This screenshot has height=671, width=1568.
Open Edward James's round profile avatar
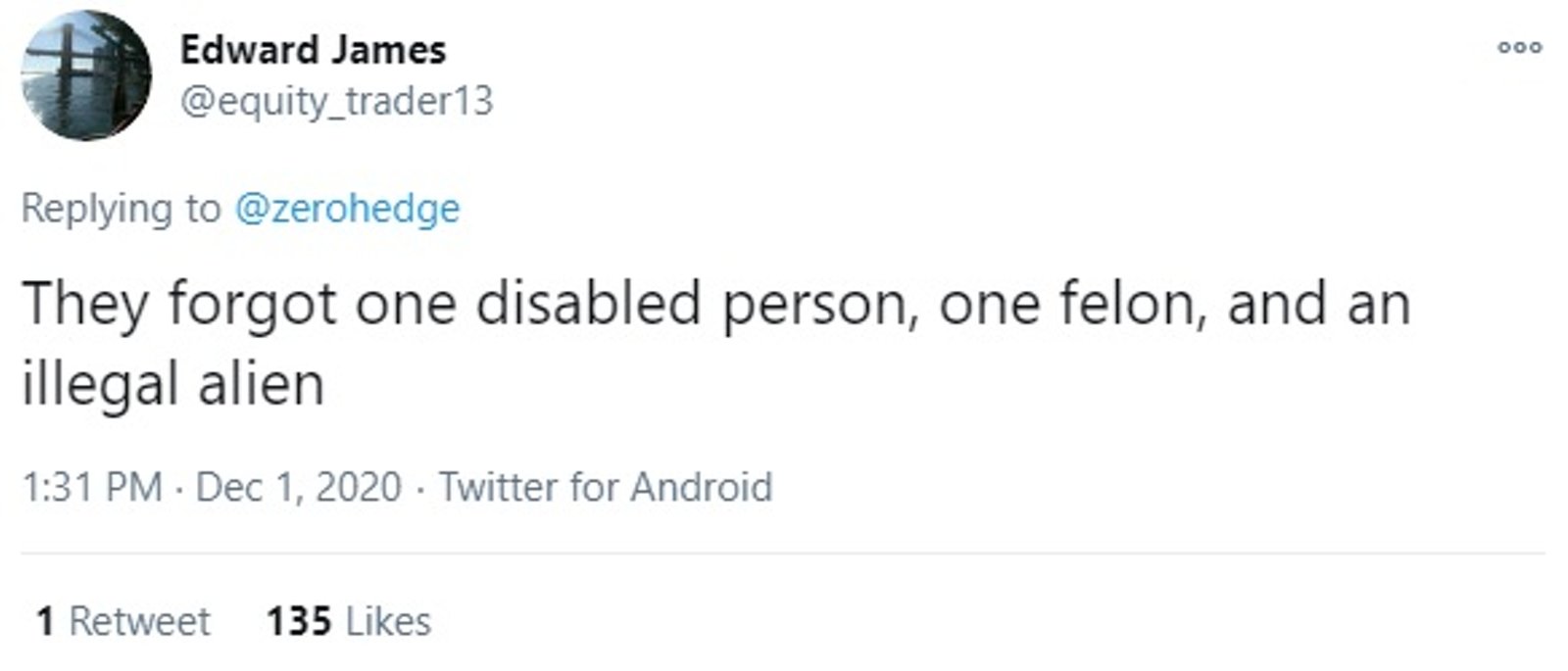(x=86, y=75)
